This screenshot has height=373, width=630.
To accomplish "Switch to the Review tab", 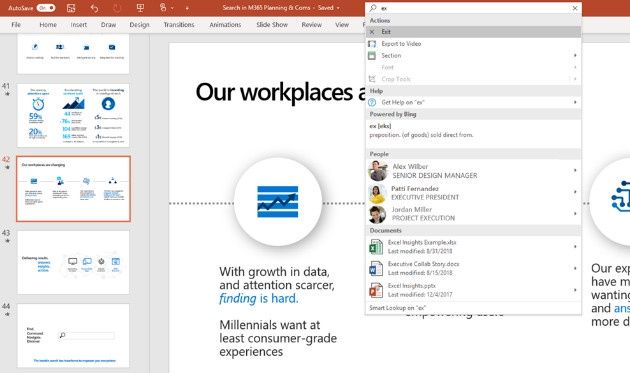I will point(311,25).
